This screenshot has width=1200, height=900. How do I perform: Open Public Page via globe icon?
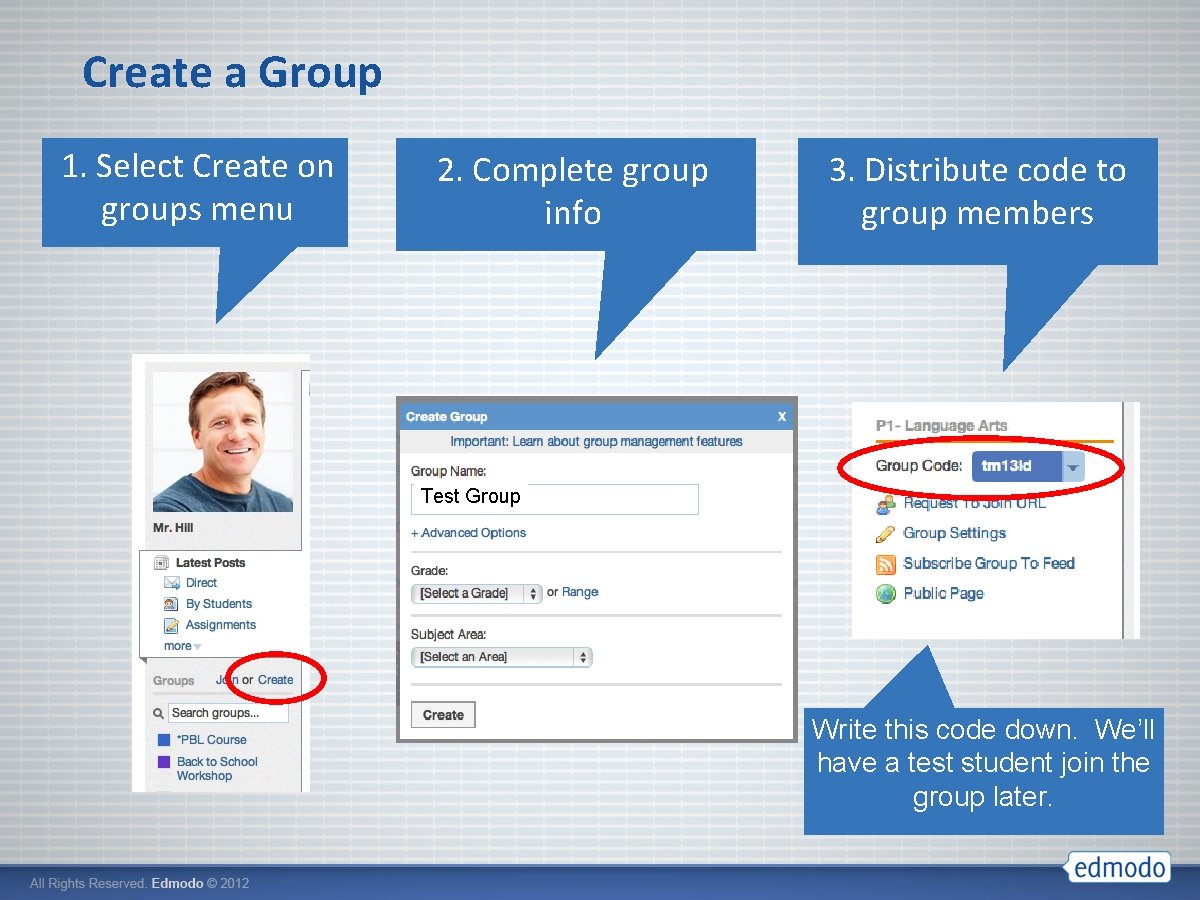(x=886, y=593)
